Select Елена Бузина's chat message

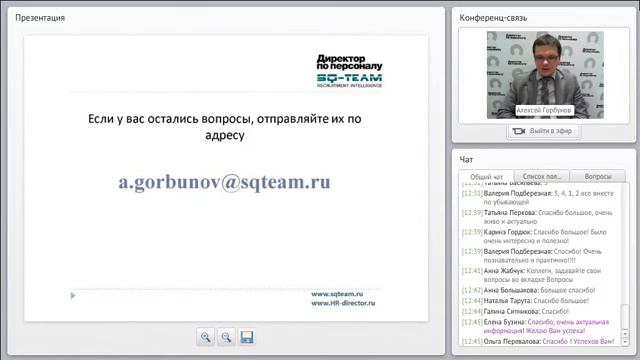coord(536,326)
